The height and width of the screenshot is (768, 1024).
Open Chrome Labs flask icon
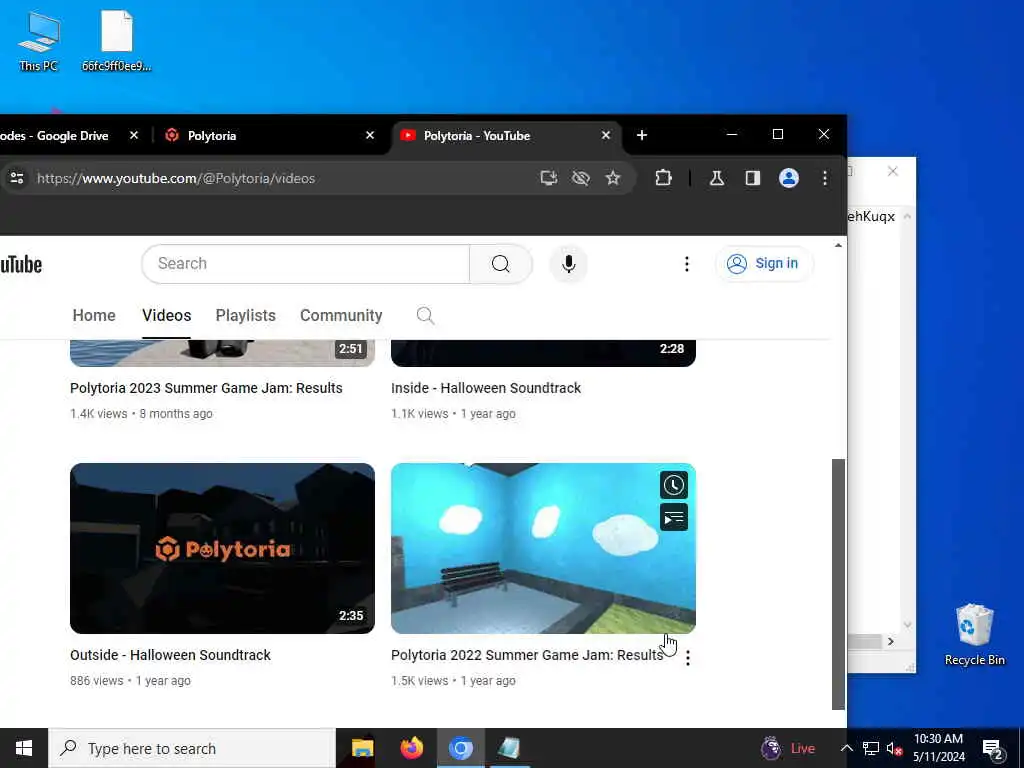coord(716,178)
